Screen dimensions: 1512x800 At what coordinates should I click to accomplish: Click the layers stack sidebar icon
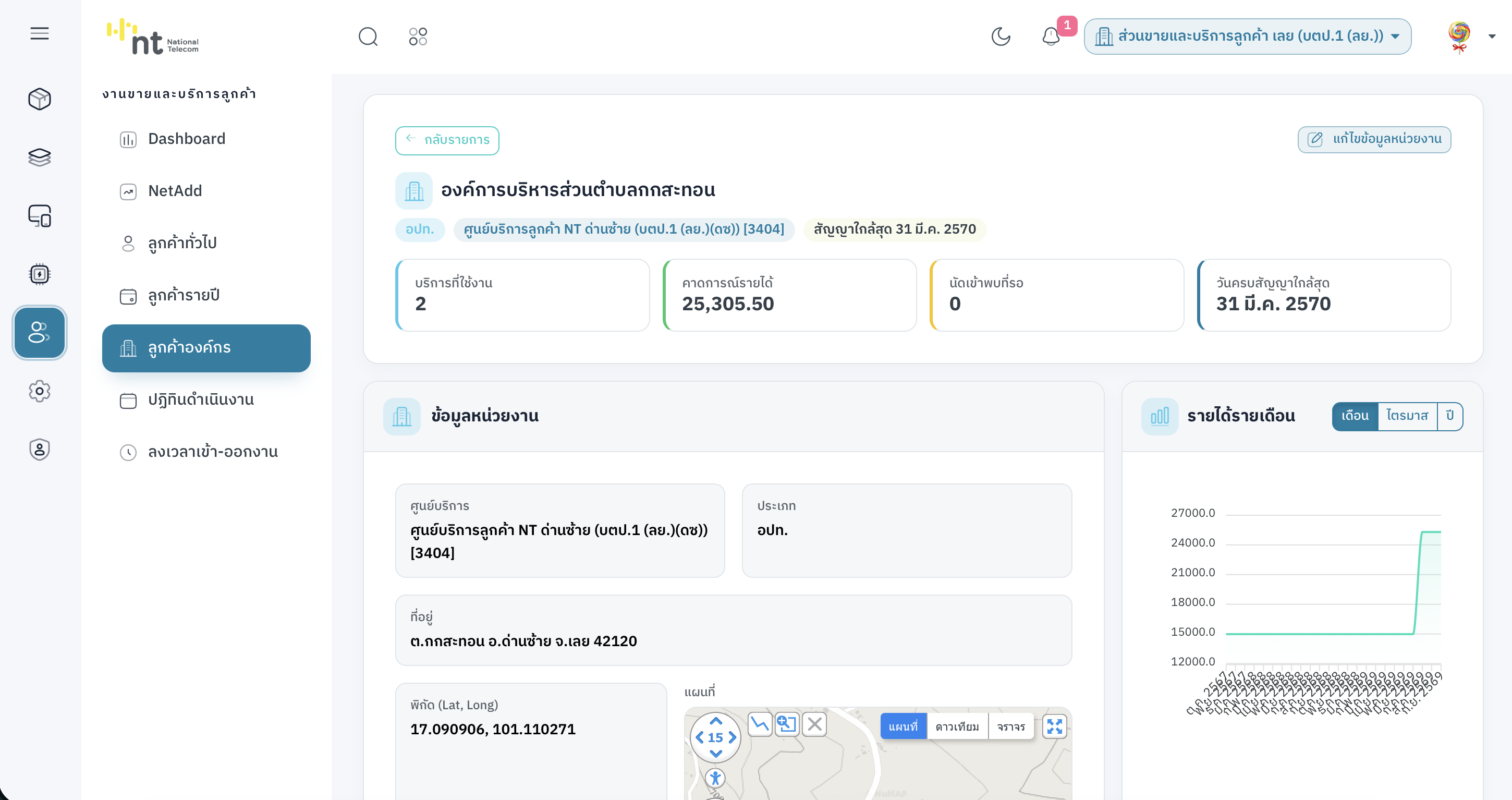point(39,156)
